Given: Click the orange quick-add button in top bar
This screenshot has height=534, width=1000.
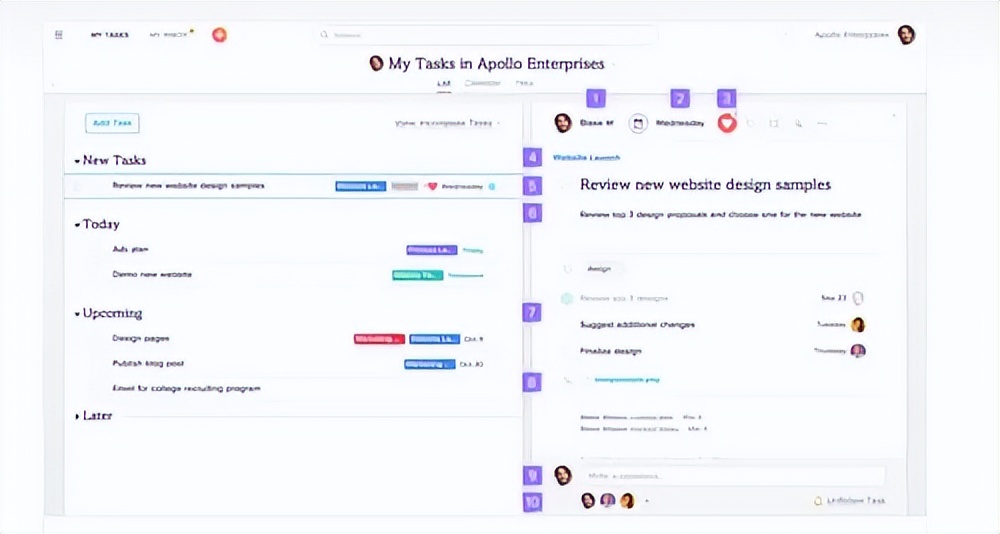Looking at the screenshot, I should click(x=219, y=34).
